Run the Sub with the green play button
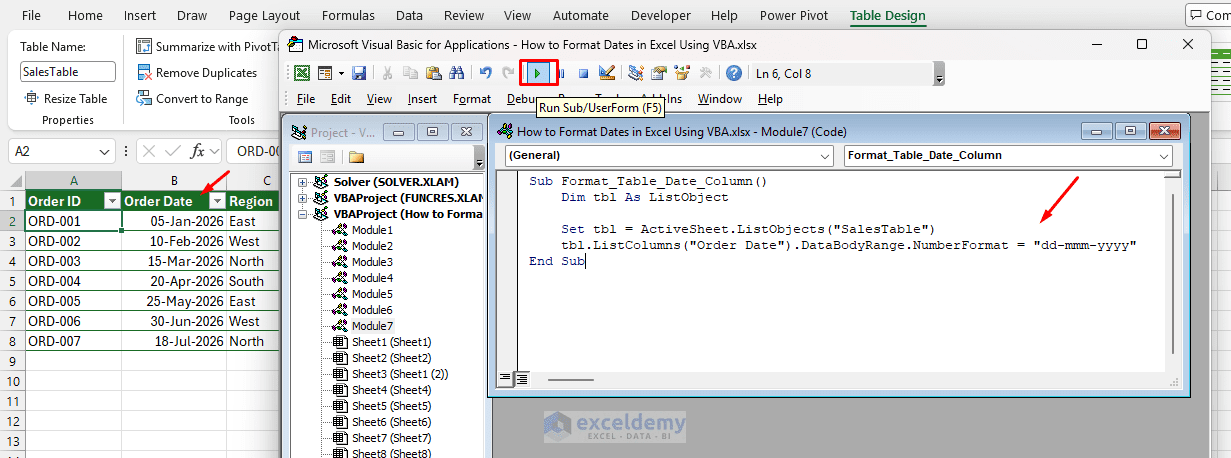This screenshot has height=458, width=1231. 538,73
